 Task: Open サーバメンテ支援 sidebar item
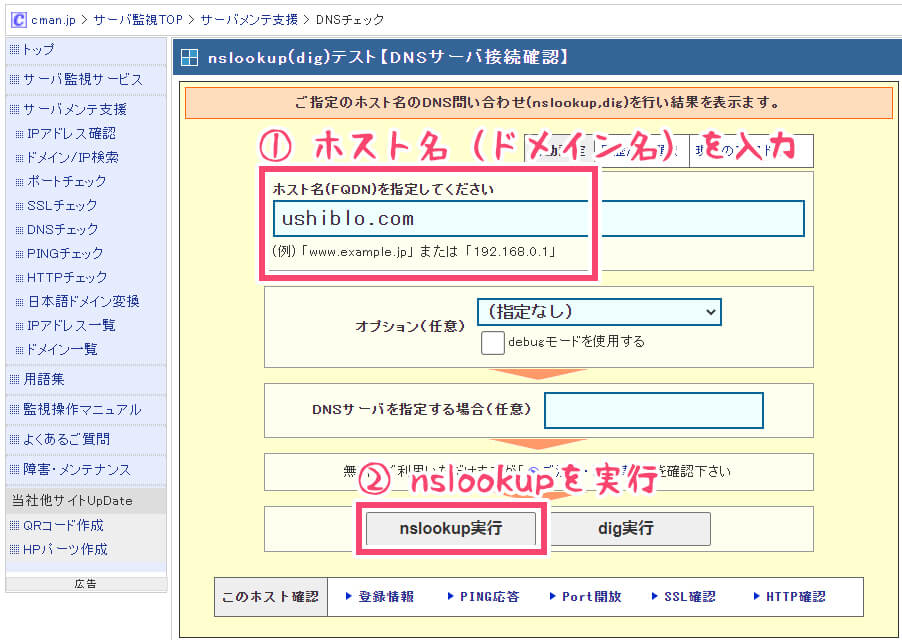click(x=75, y=109)
